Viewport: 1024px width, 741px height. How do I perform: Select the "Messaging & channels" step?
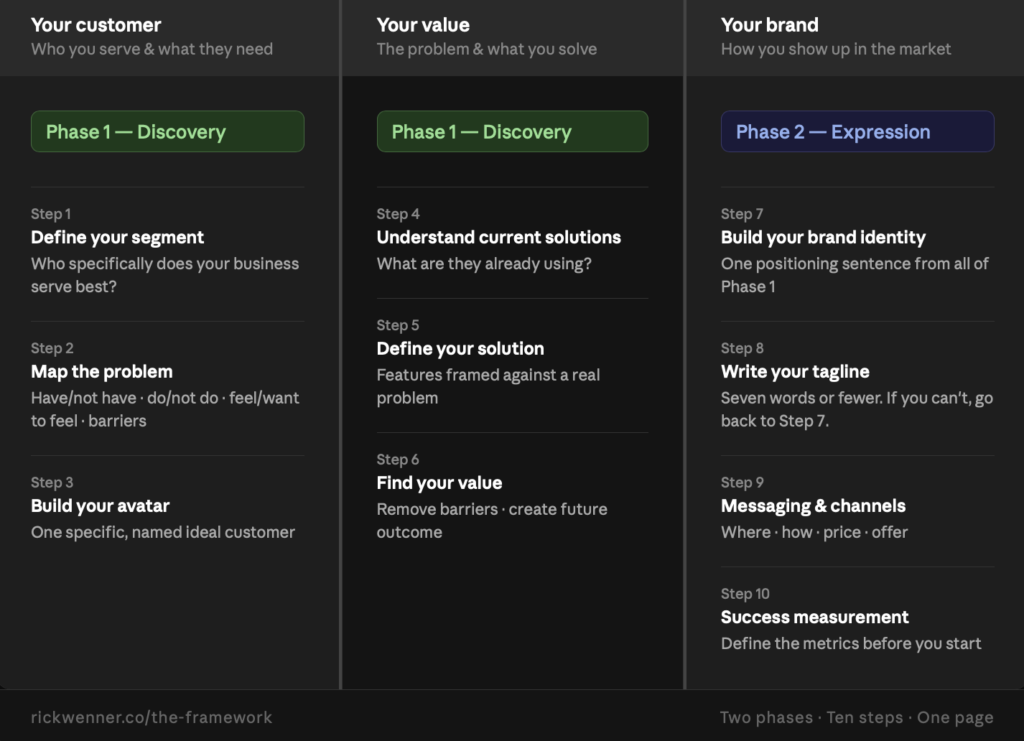coord(813,505)
